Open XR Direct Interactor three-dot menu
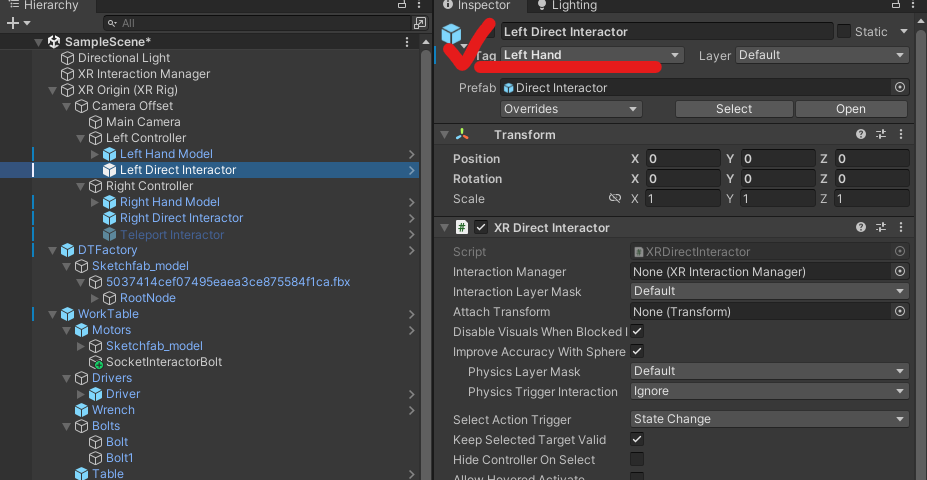 tap(900, 227)
